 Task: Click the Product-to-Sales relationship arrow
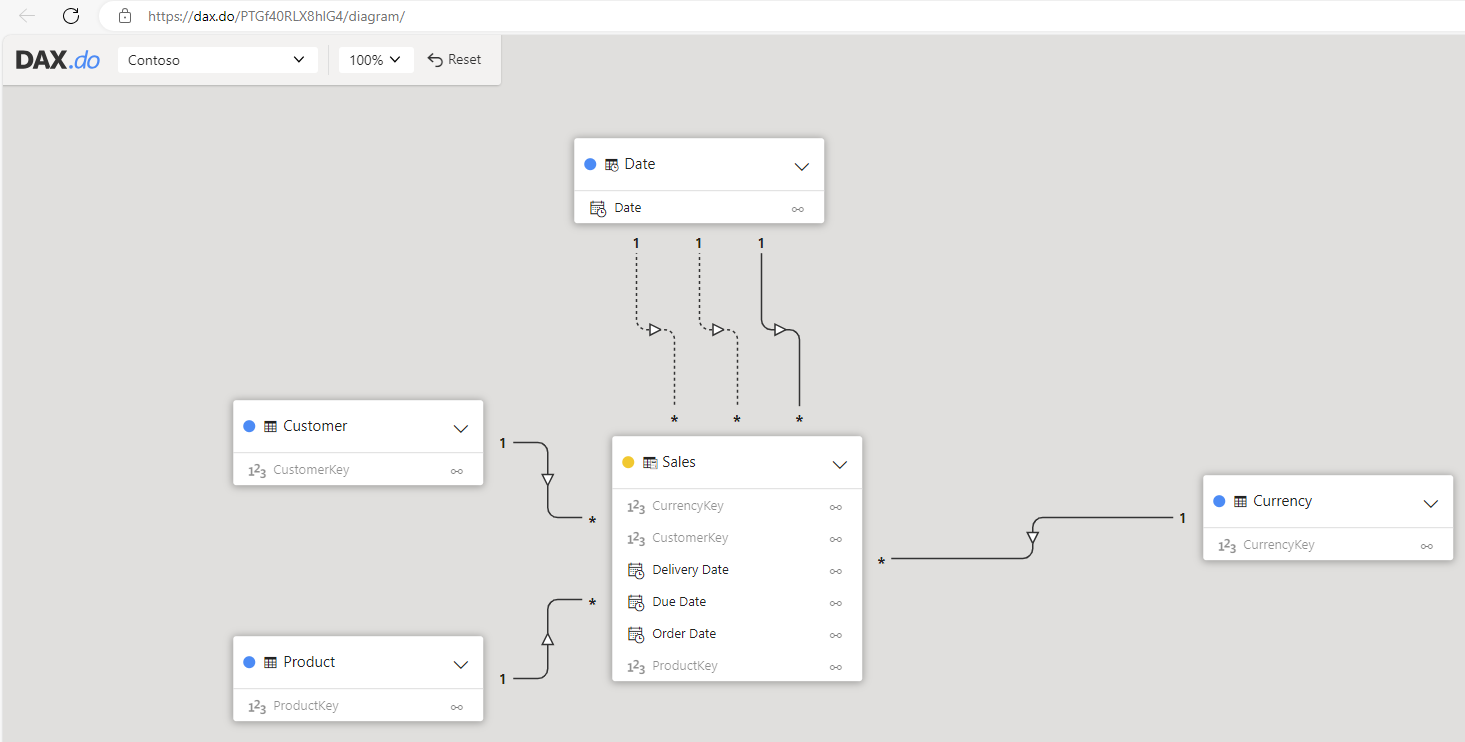pos(547,639)
